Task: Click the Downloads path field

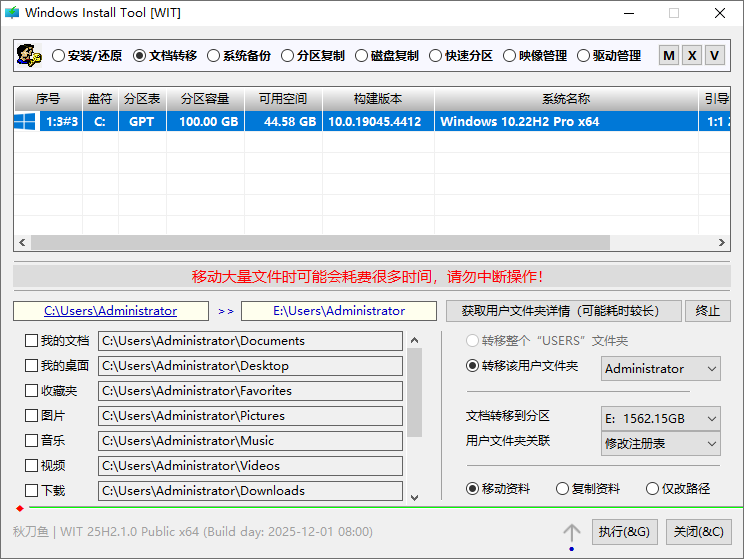Action: click(251, 491)
